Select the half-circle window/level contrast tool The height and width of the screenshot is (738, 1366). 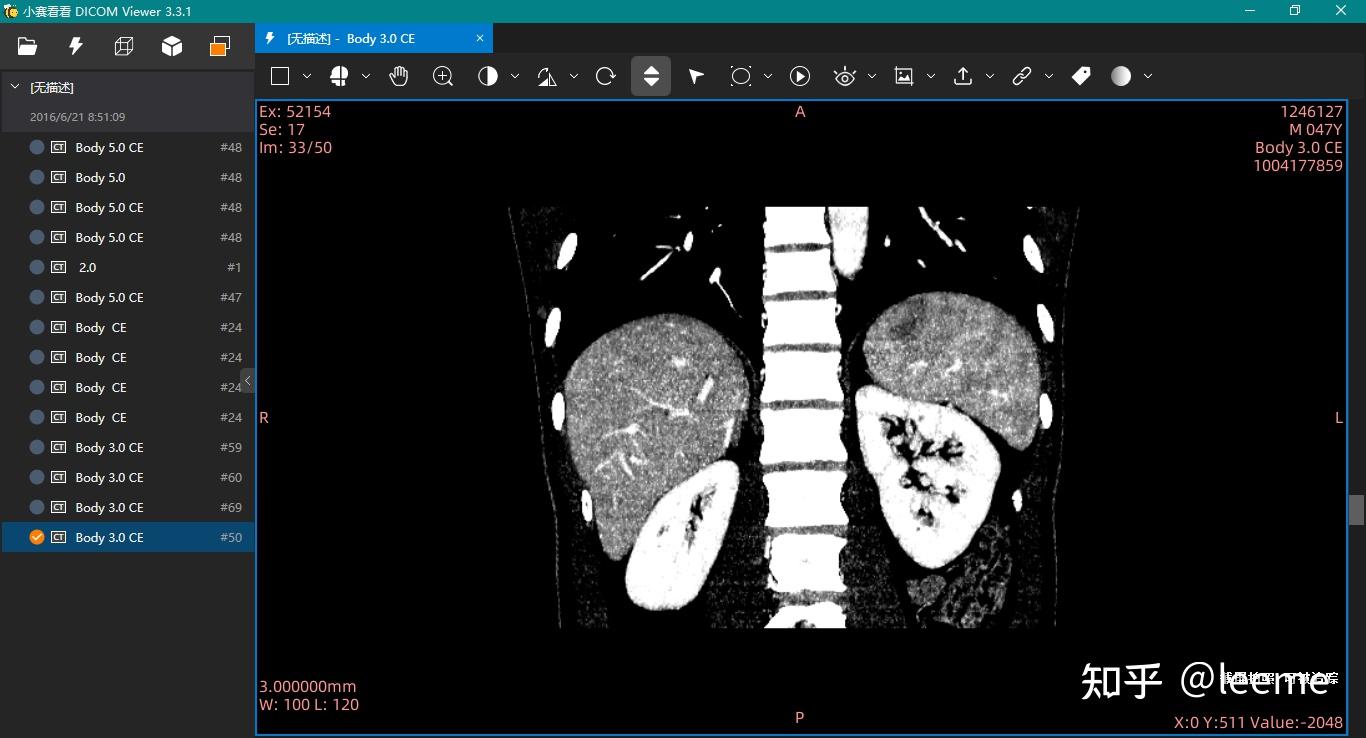[x=488, y=76]
